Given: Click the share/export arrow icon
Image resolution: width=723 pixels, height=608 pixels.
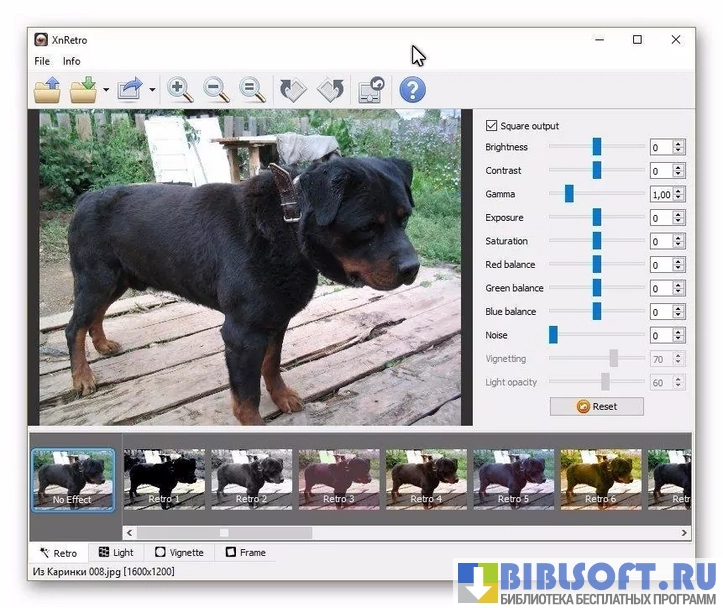Looking at the screenshot, I should click(x=130, y=90).
